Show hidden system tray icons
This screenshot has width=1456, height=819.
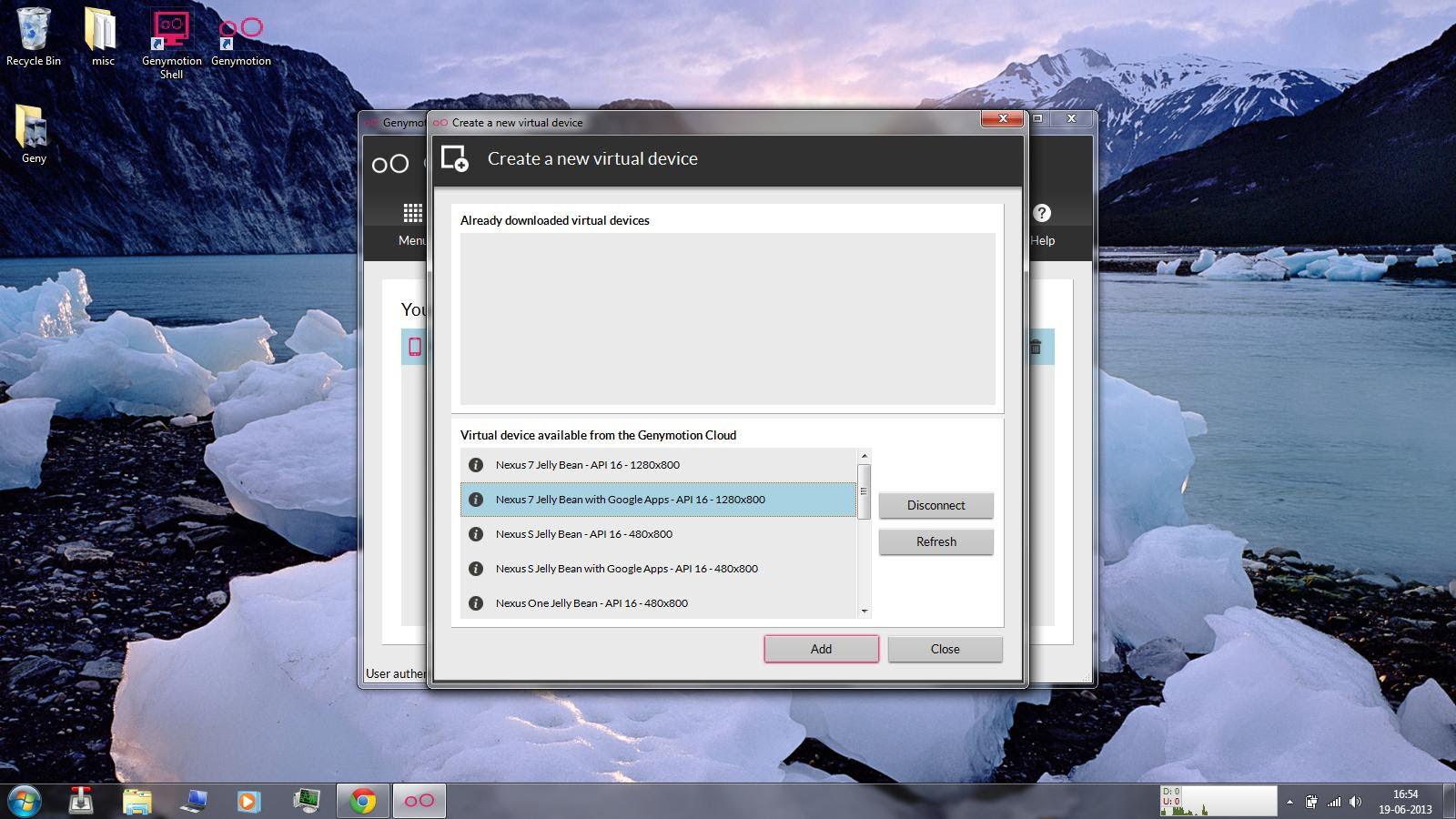(x=1289, y=802)
